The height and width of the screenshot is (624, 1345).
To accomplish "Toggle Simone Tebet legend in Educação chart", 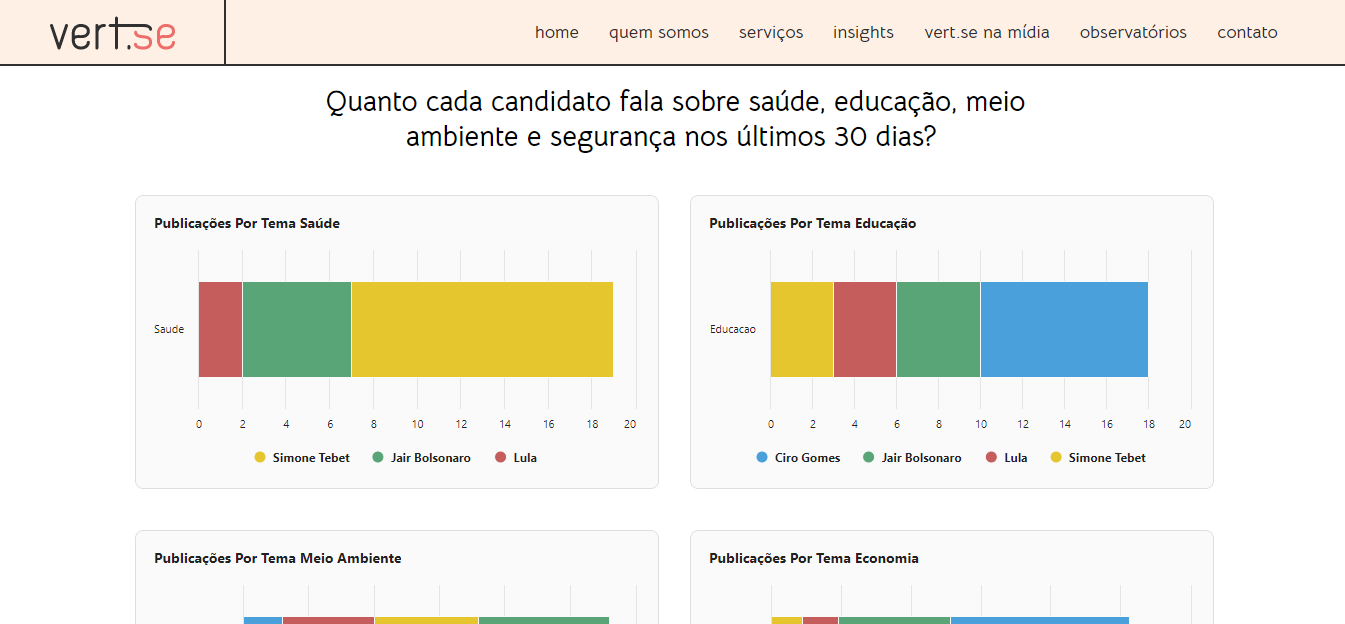I will 1097,458.
